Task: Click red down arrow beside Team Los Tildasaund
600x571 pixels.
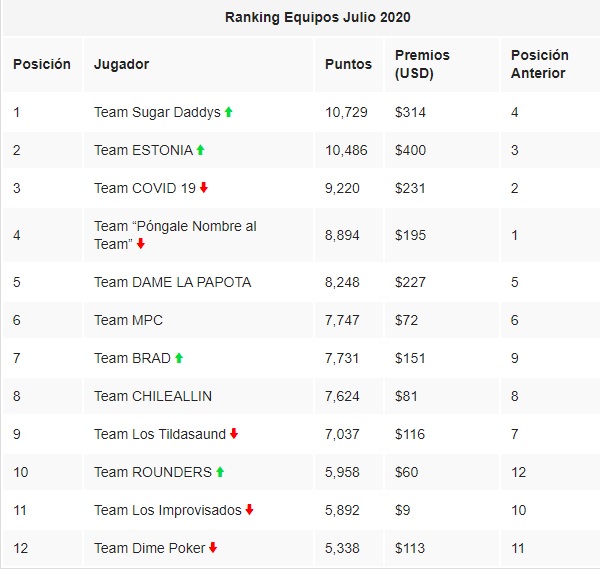Action: tap(234, 434)
